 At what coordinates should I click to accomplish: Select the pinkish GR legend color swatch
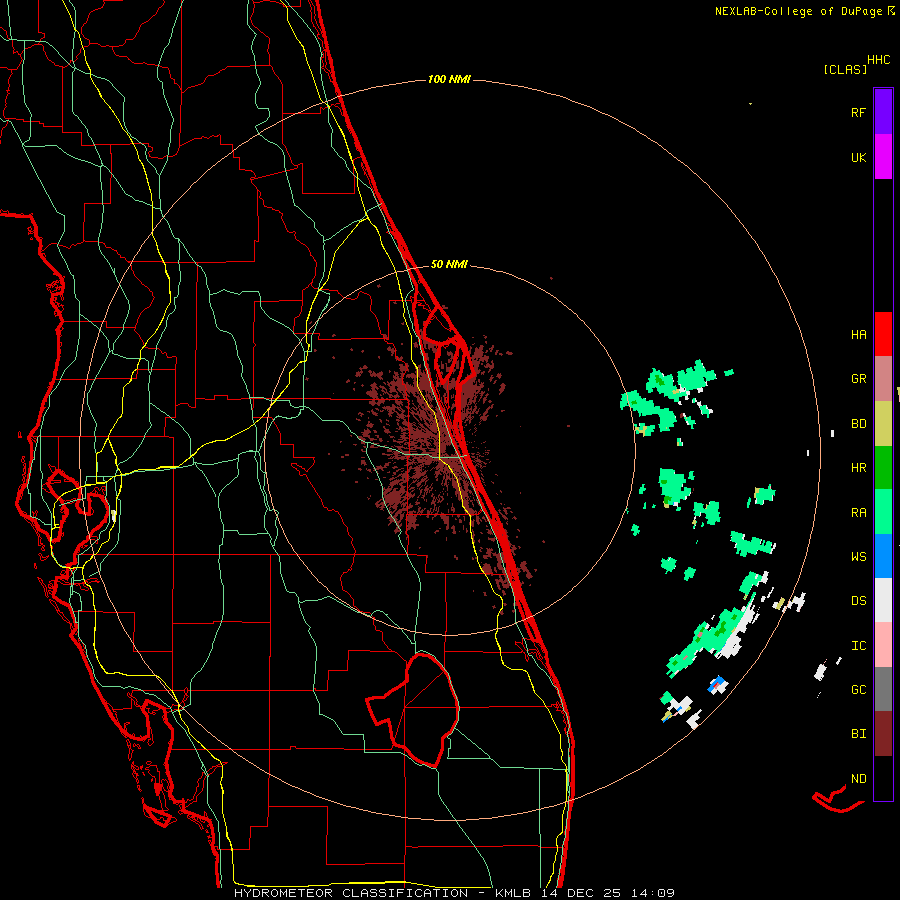click(883, 379)
